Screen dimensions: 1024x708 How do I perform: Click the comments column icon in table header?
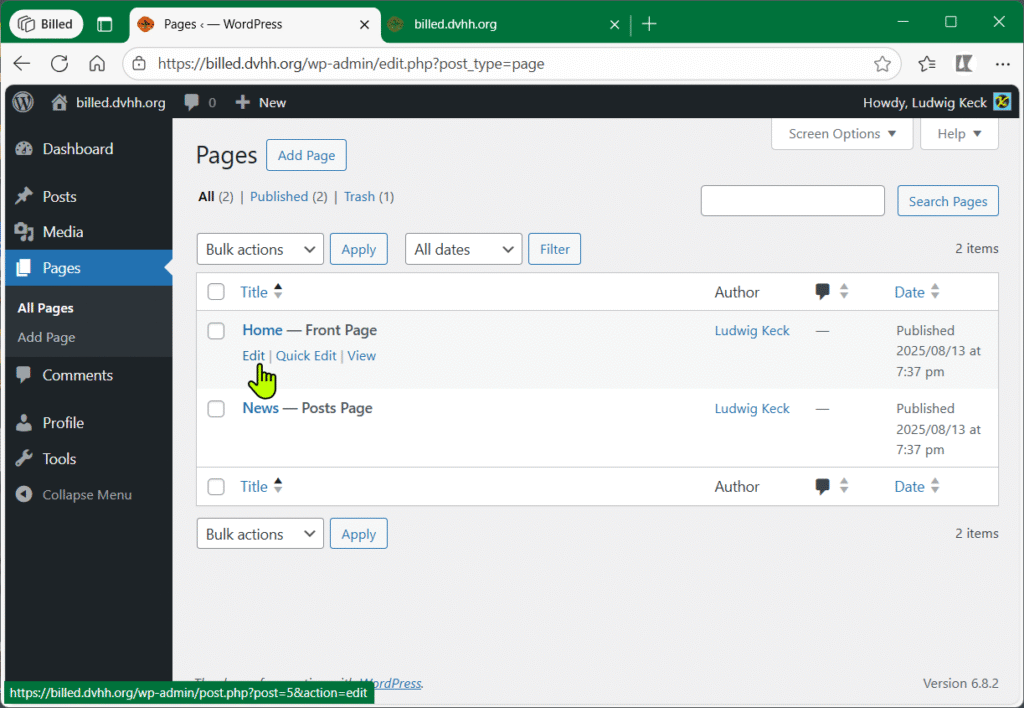tap(823, 292)
